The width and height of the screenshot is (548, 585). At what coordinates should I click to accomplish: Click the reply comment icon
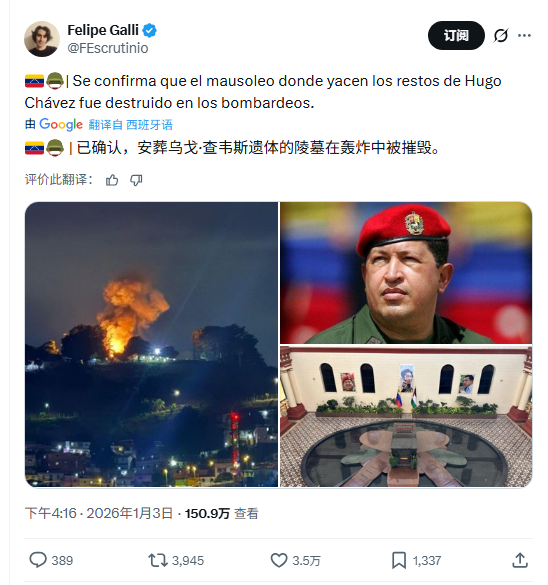point(38,560)
